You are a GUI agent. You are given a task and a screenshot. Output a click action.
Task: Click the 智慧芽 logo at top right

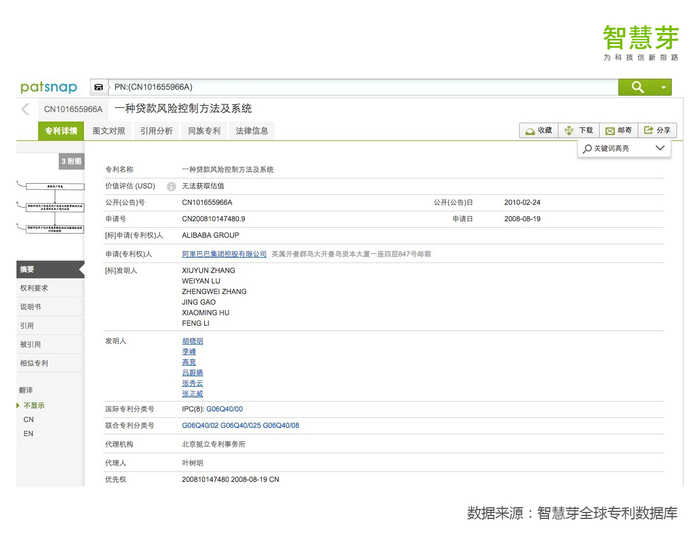(641, 43)
